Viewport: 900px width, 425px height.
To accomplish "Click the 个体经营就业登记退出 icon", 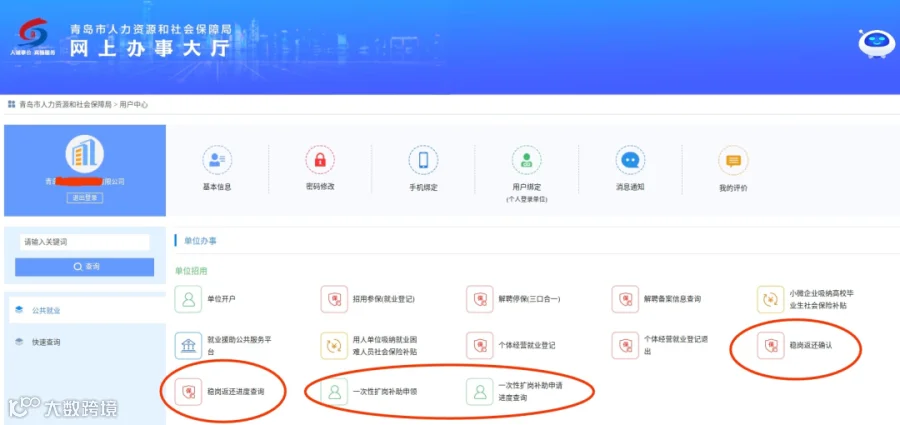I will coord(625,346).
